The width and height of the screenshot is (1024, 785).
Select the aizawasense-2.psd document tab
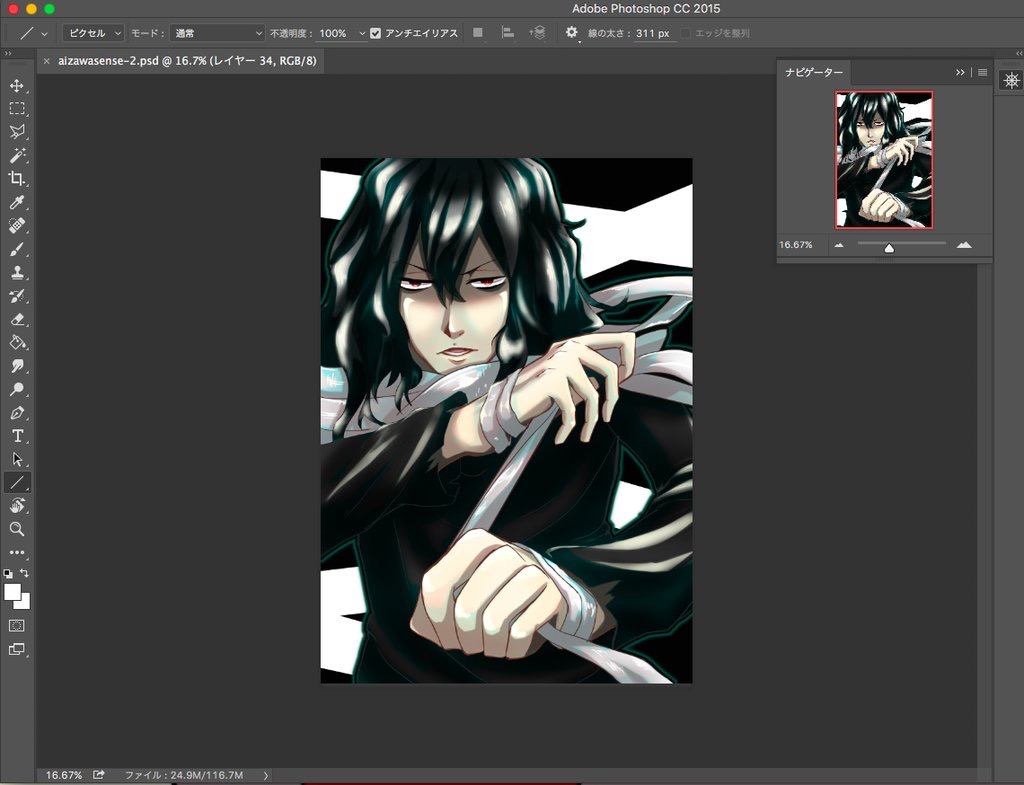click(187, 61)
